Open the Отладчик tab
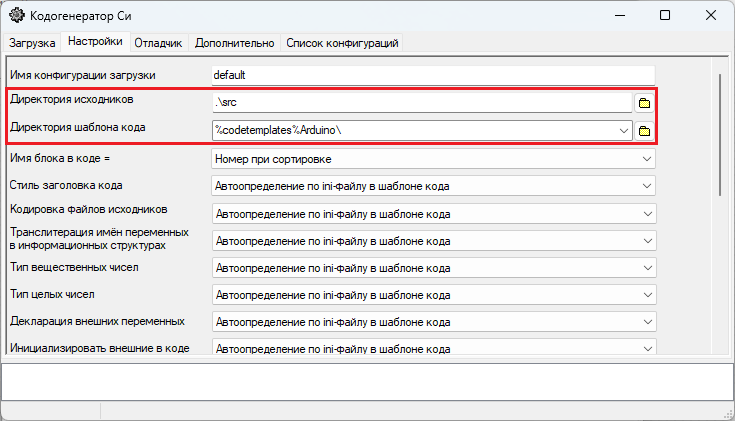 click(x=160, y=43)
